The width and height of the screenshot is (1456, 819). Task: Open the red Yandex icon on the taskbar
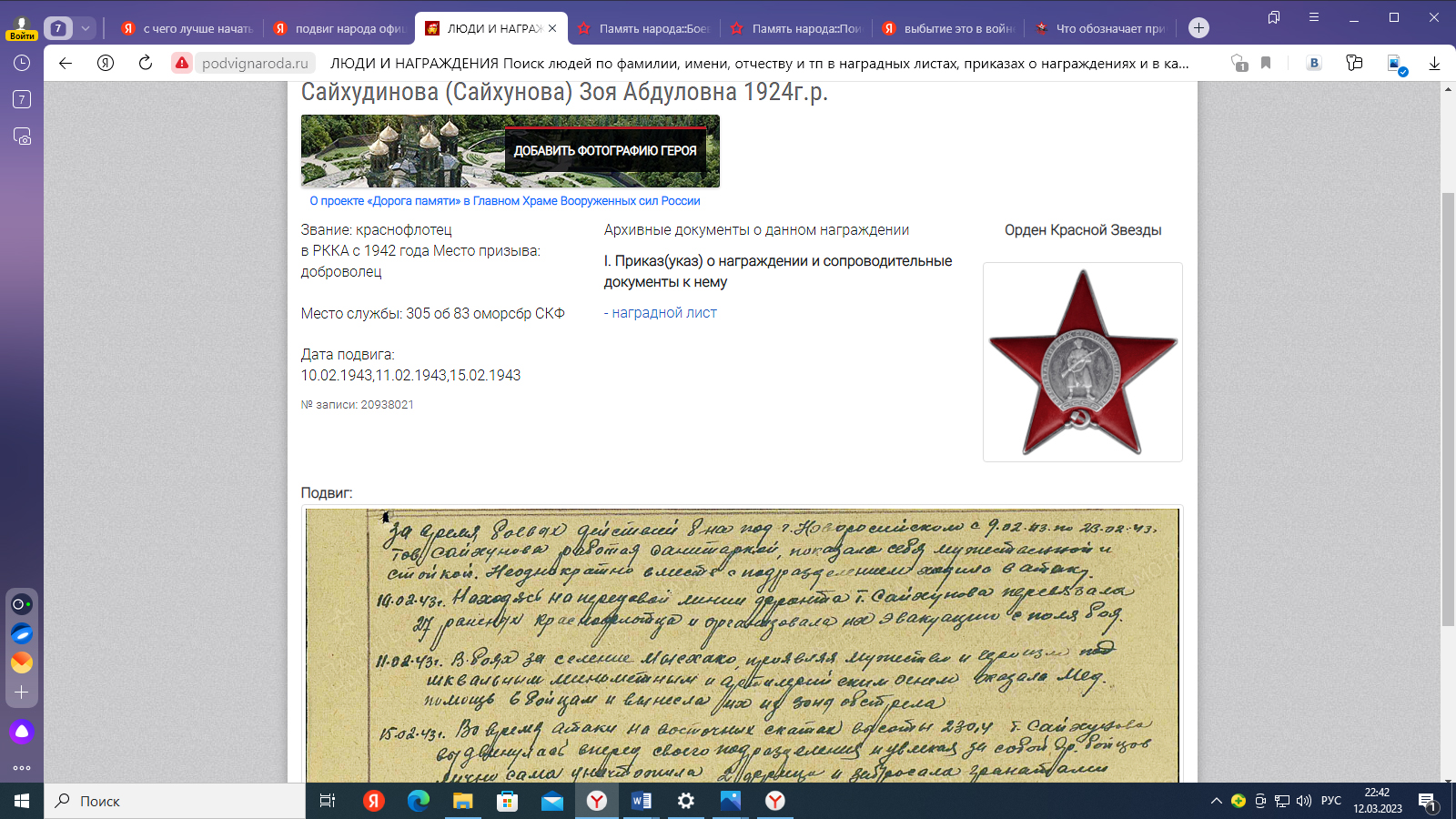[374, 801]
